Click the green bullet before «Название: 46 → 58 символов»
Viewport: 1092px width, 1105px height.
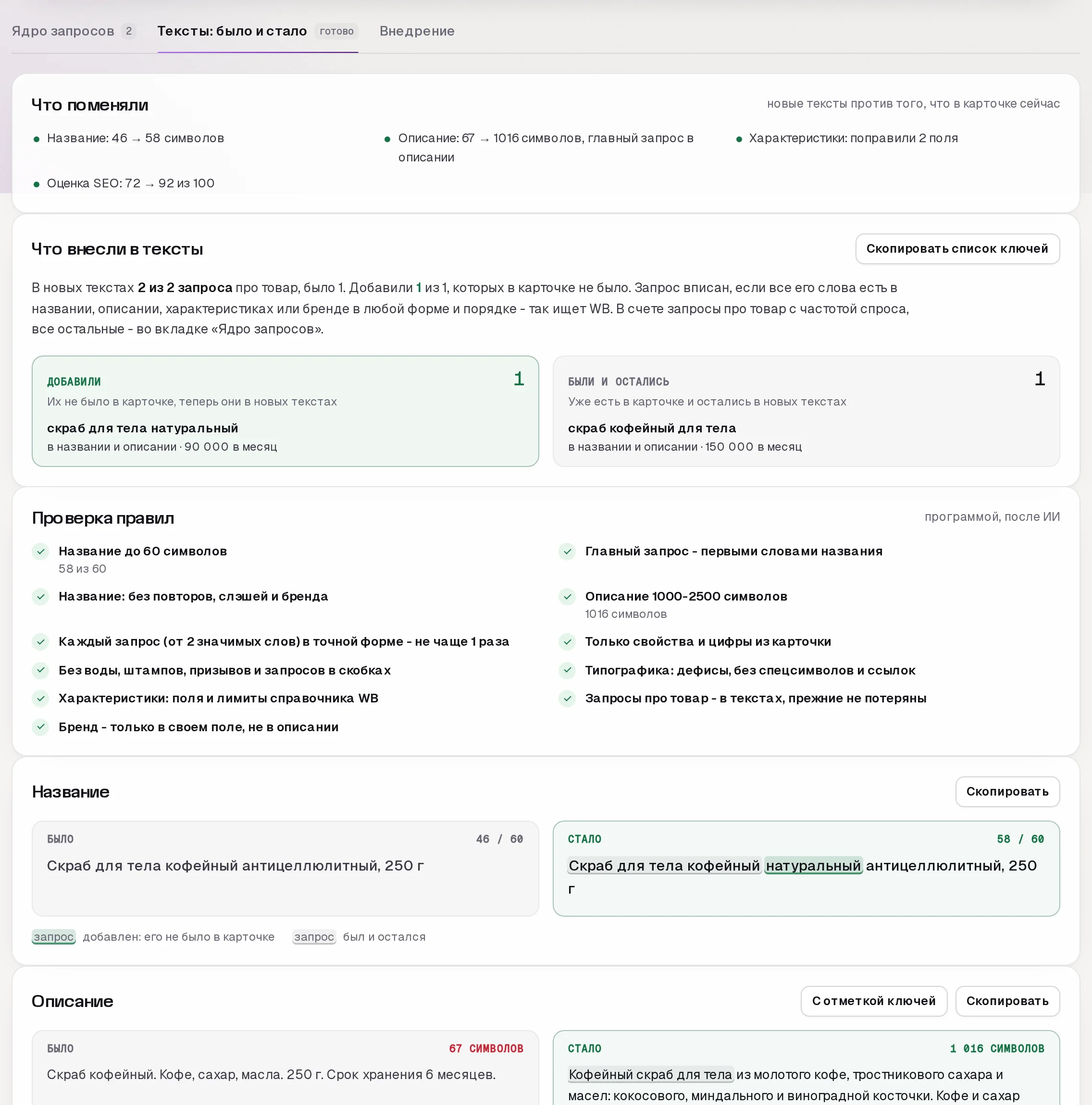tap(37, 139)
